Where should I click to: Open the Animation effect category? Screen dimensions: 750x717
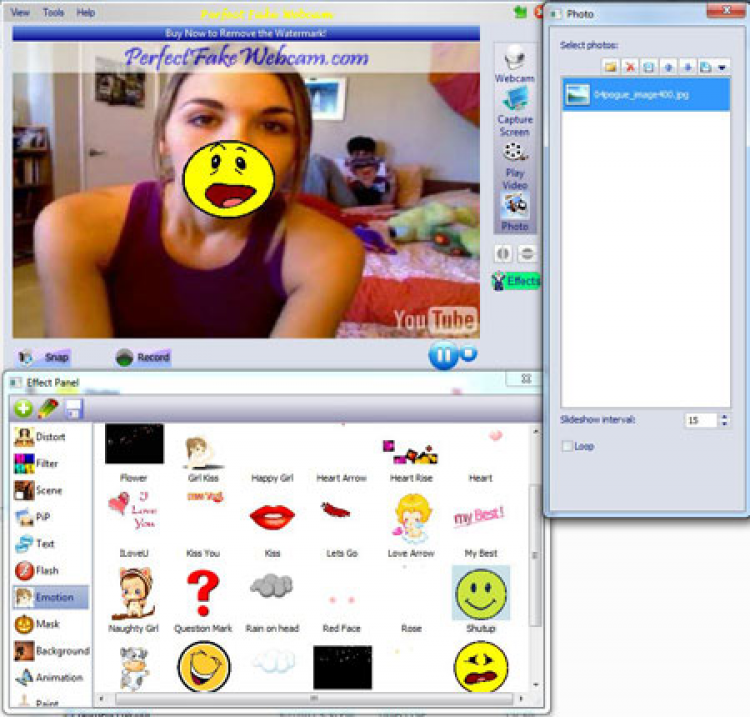click(x=49, y=678)
